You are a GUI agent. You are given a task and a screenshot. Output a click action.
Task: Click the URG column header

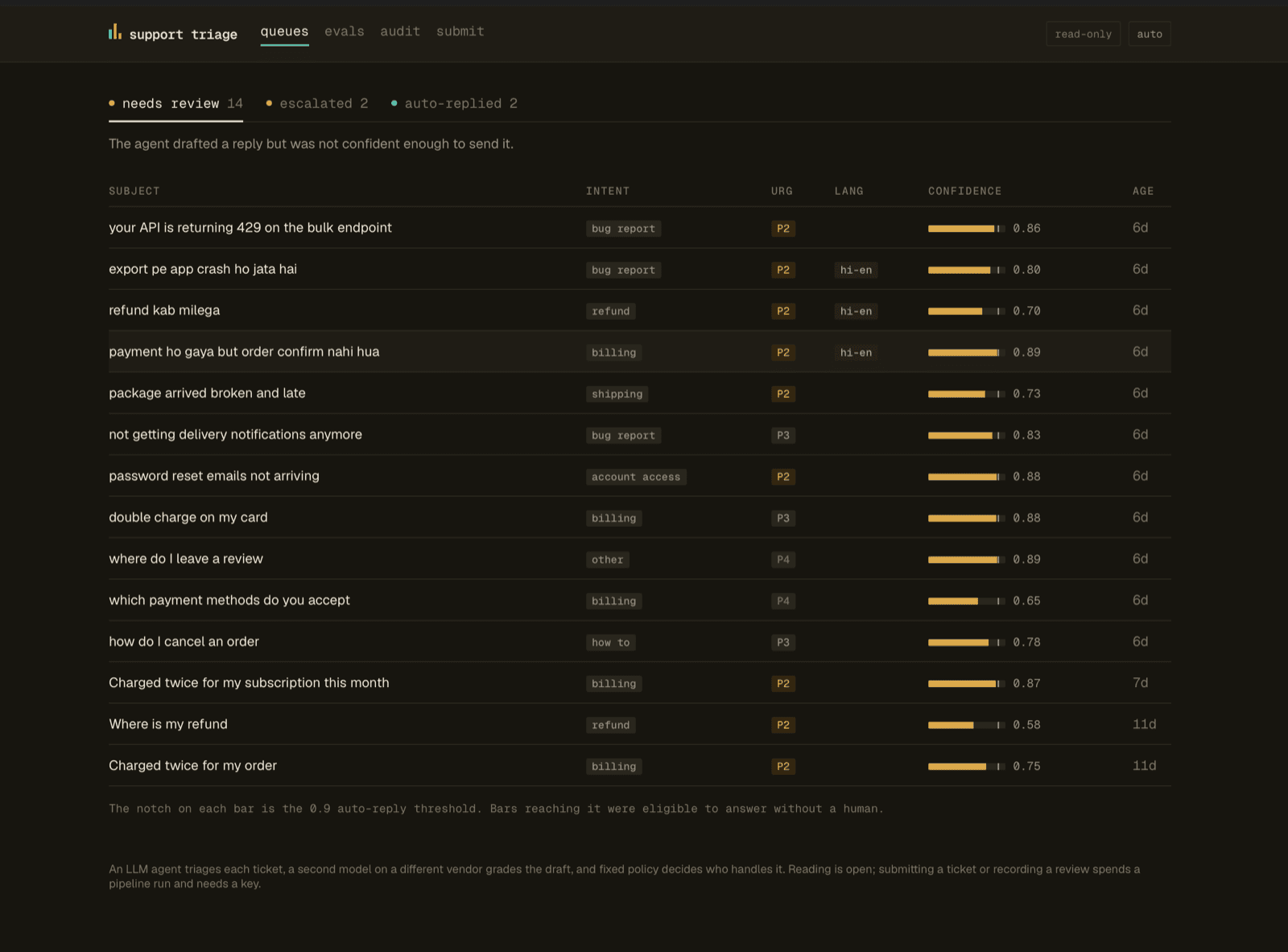(x=782, y=191)
